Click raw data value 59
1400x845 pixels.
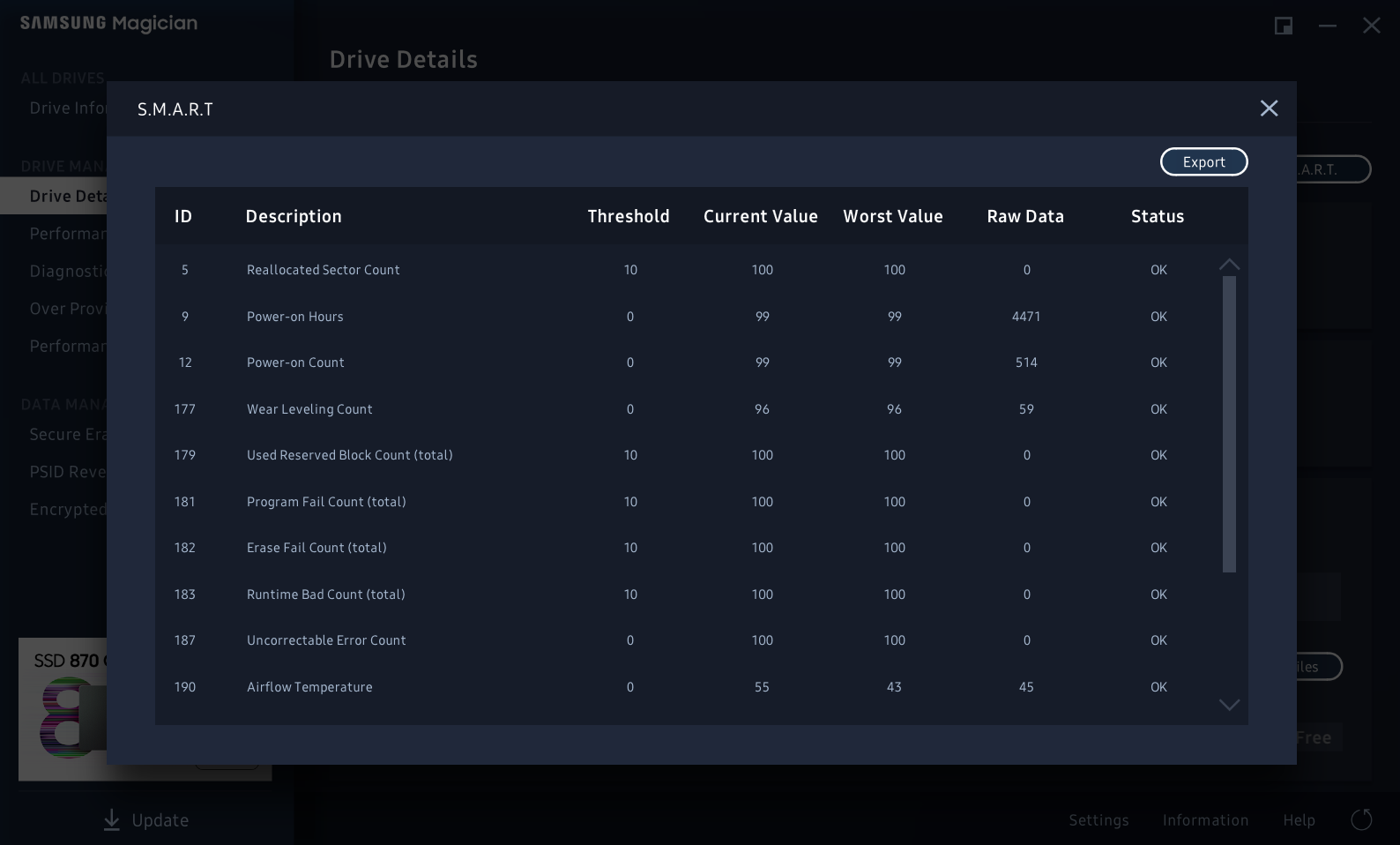(x=1026, y=409)
